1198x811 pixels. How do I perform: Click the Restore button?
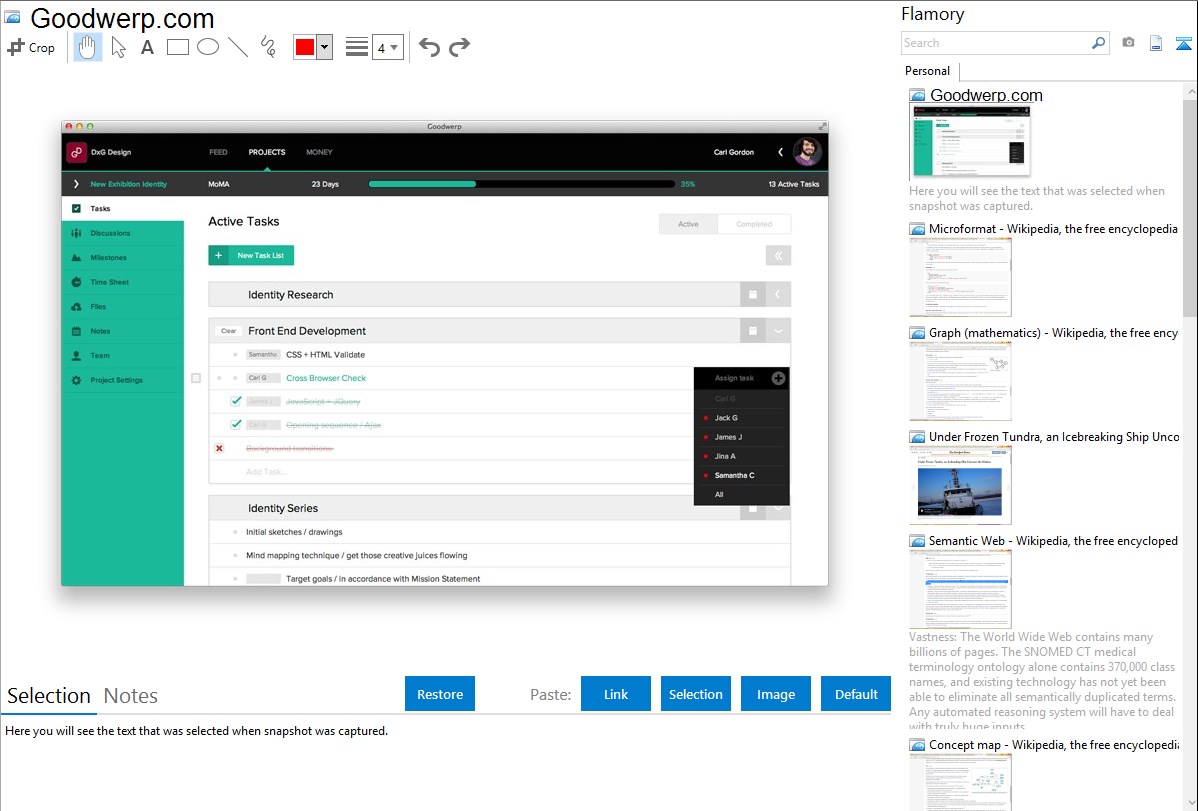(x=440, y=694)
